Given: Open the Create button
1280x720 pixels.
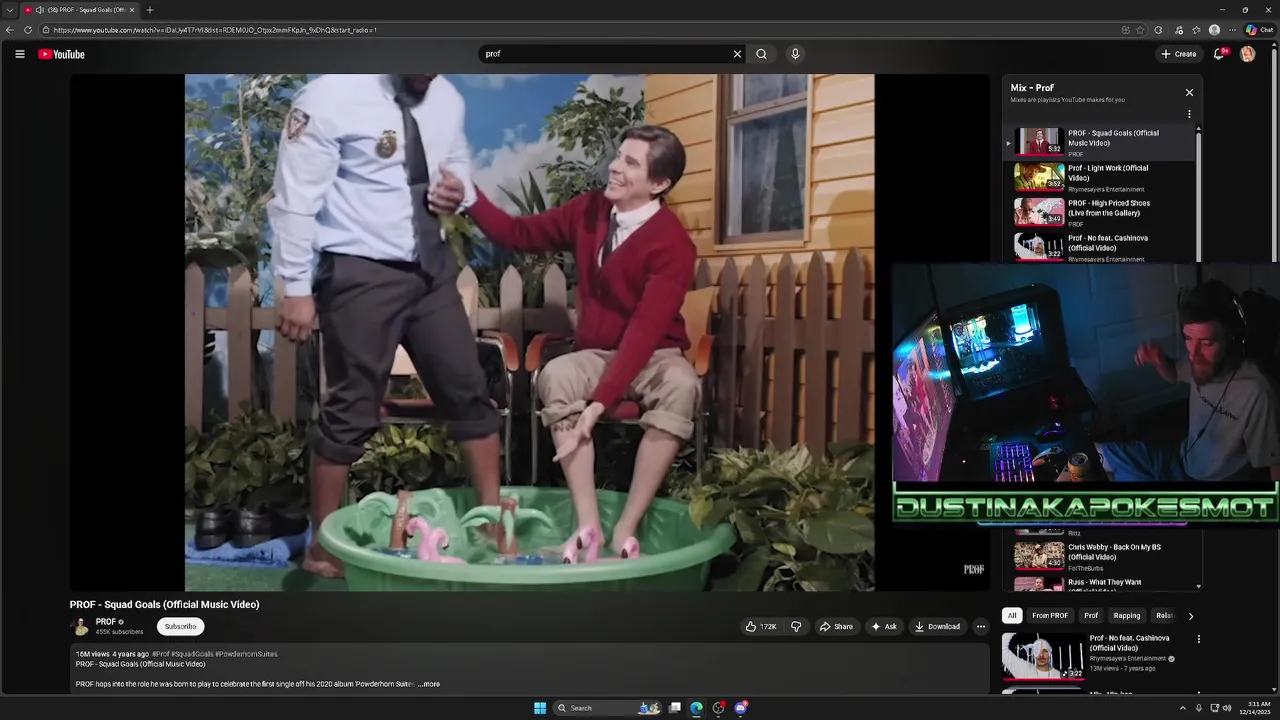Looking at the screenshot, I should [1179, 54].
